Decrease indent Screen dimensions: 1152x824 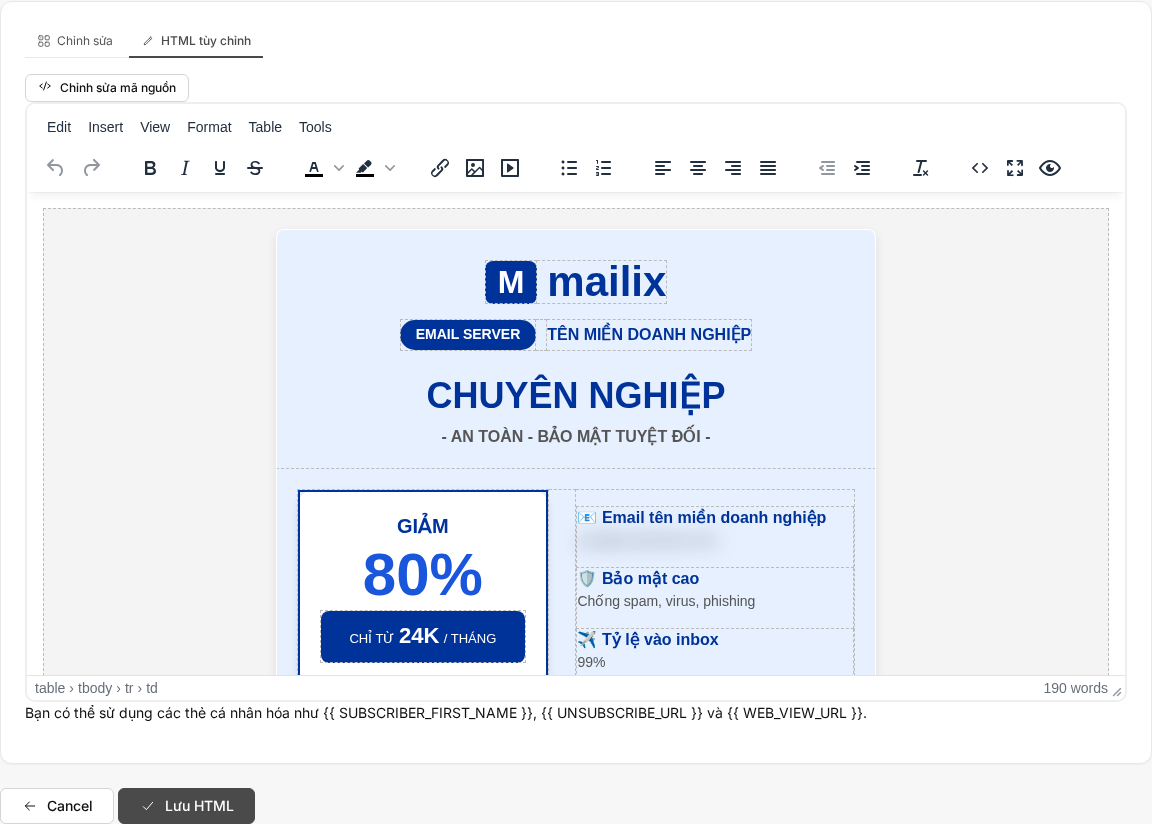pos(827,168)
